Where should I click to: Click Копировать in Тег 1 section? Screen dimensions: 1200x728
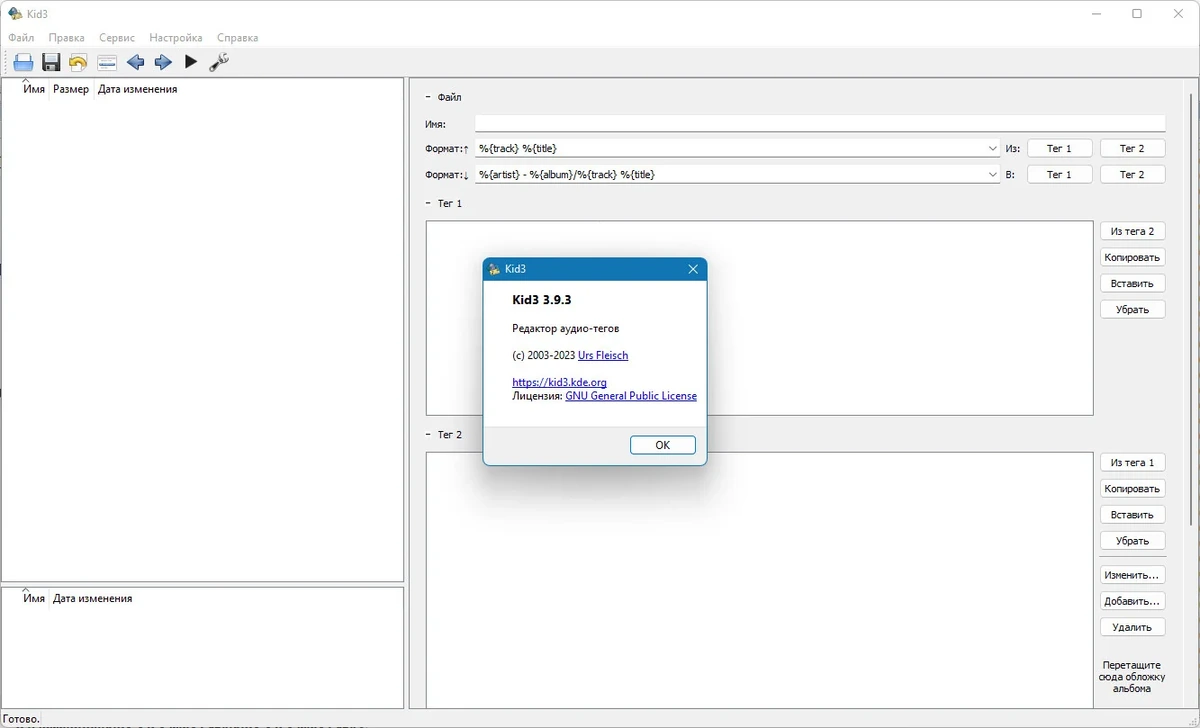point(1132,257)
